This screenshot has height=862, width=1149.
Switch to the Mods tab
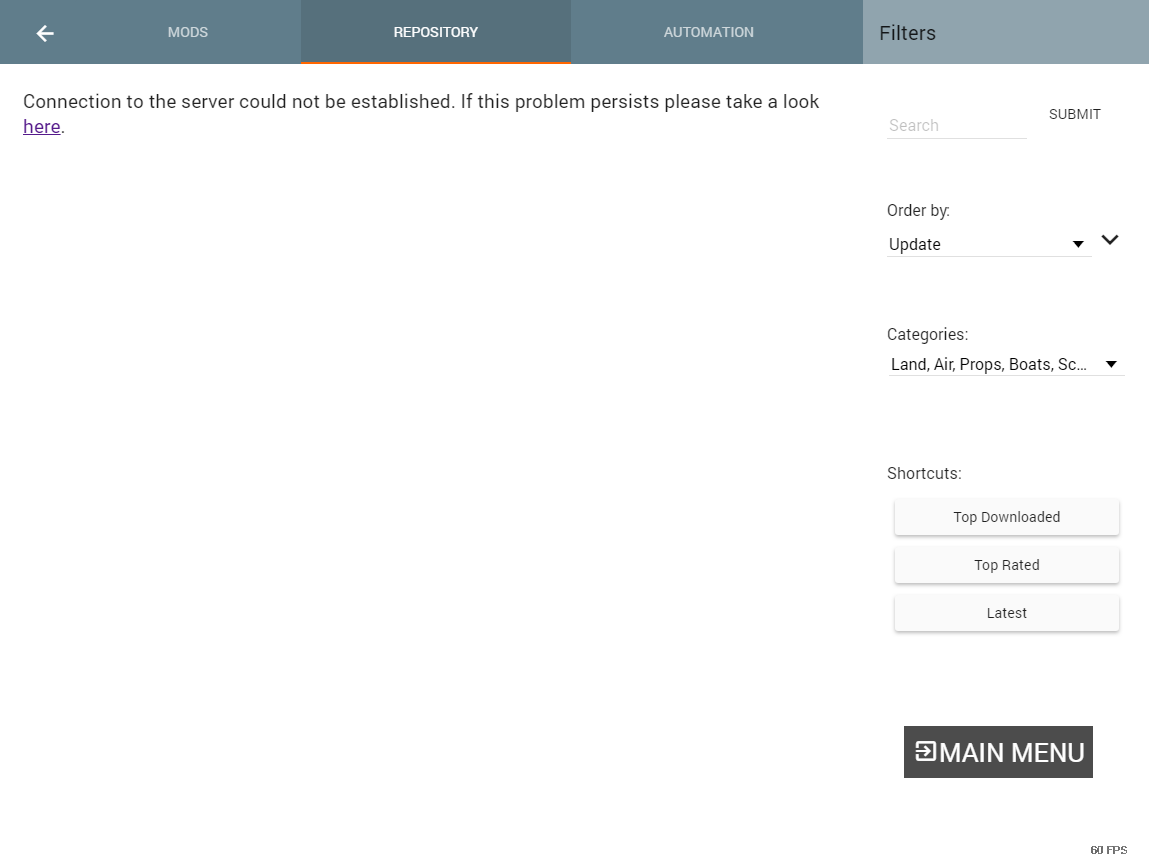pos(188,32)
